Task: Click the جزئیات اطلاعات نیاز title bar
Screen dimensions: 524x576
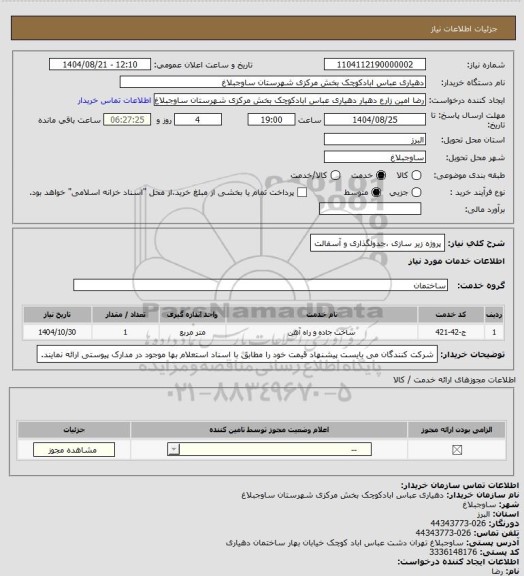Action: click(263, 28)
